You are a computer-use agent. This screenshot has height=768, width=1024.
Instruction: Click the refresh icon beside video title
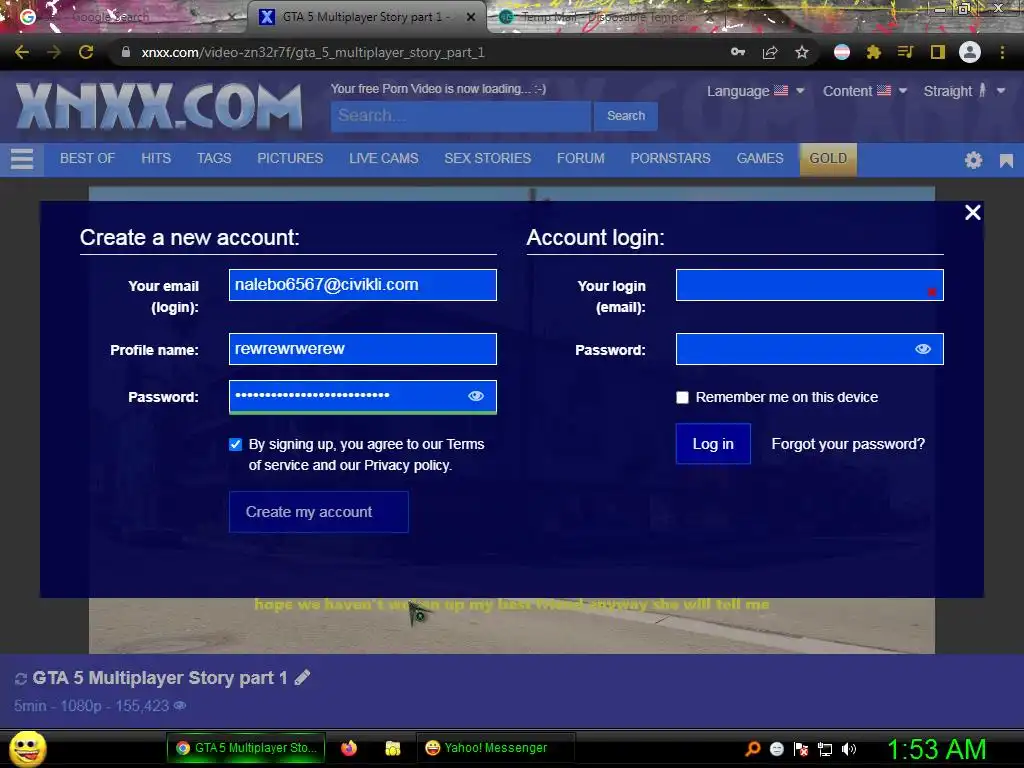21,679
